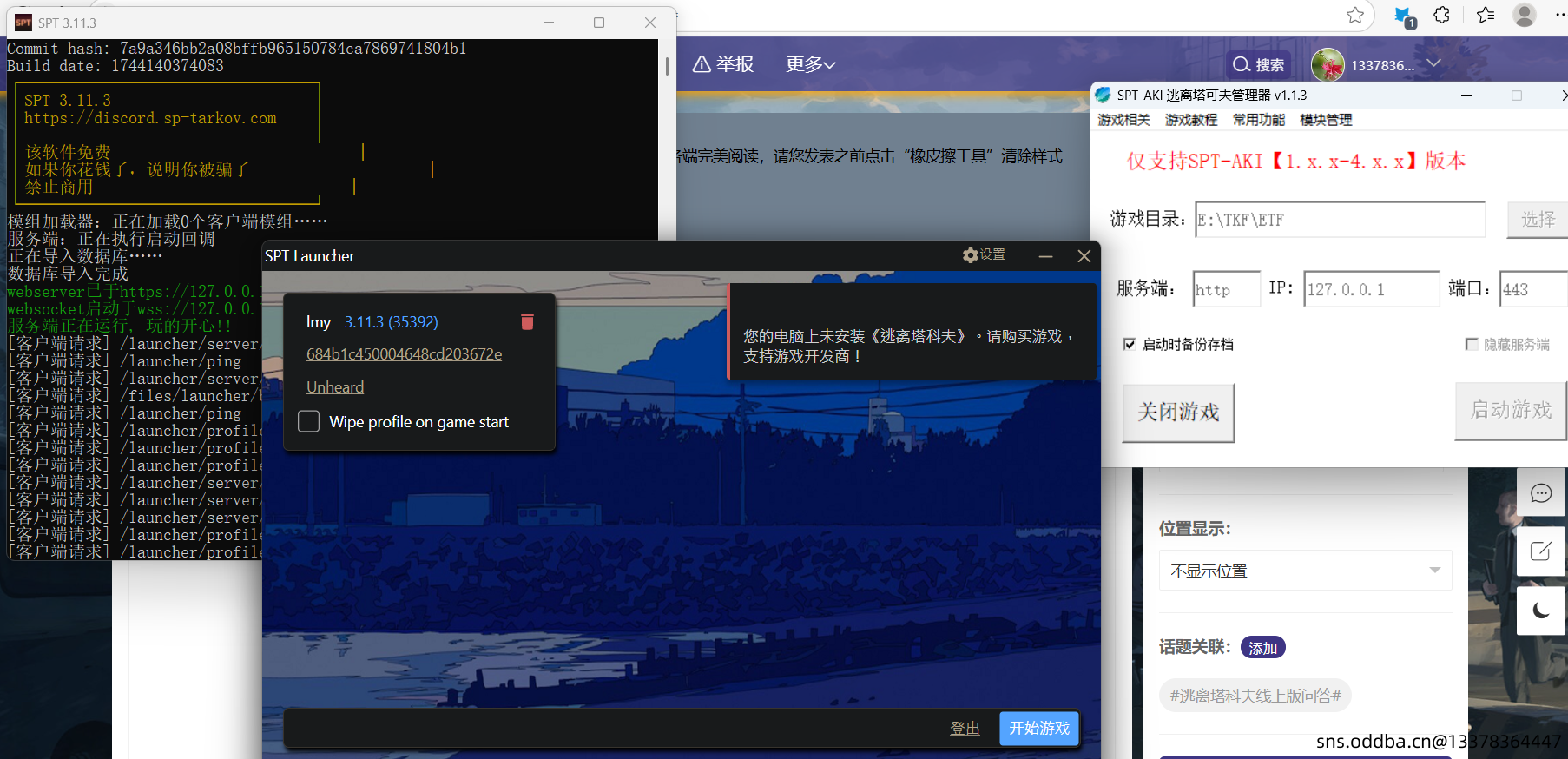Click the 搜索 search button
This screenshot has height=759, width=1568.
(1259, 65)
